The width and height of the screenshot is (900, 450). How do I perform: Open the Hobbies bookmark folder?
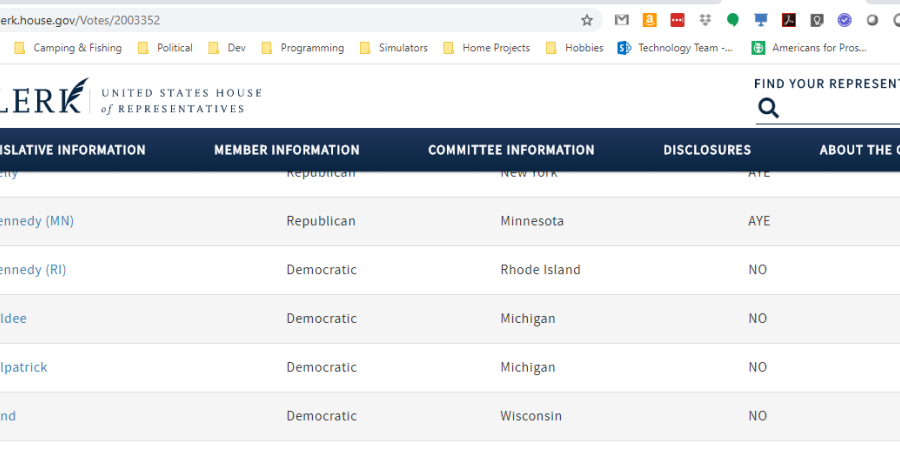click(x=575, y=48)
